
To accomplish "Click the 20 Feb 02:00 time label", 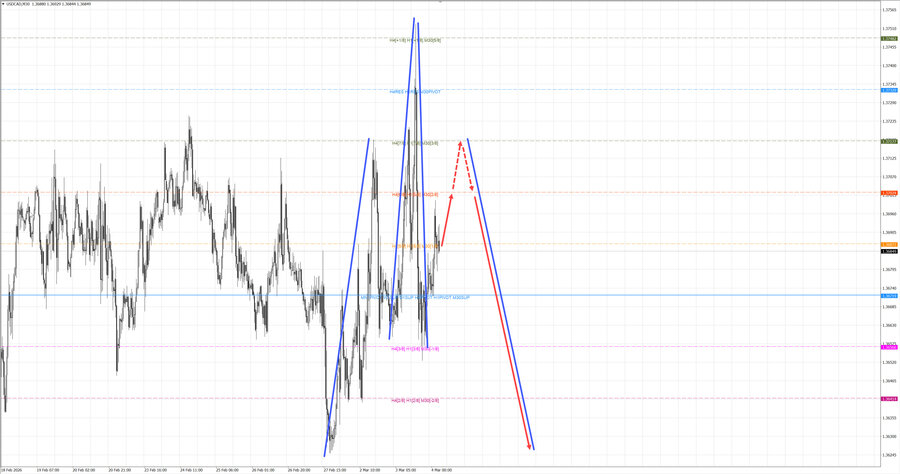I will tap(84, 470).
